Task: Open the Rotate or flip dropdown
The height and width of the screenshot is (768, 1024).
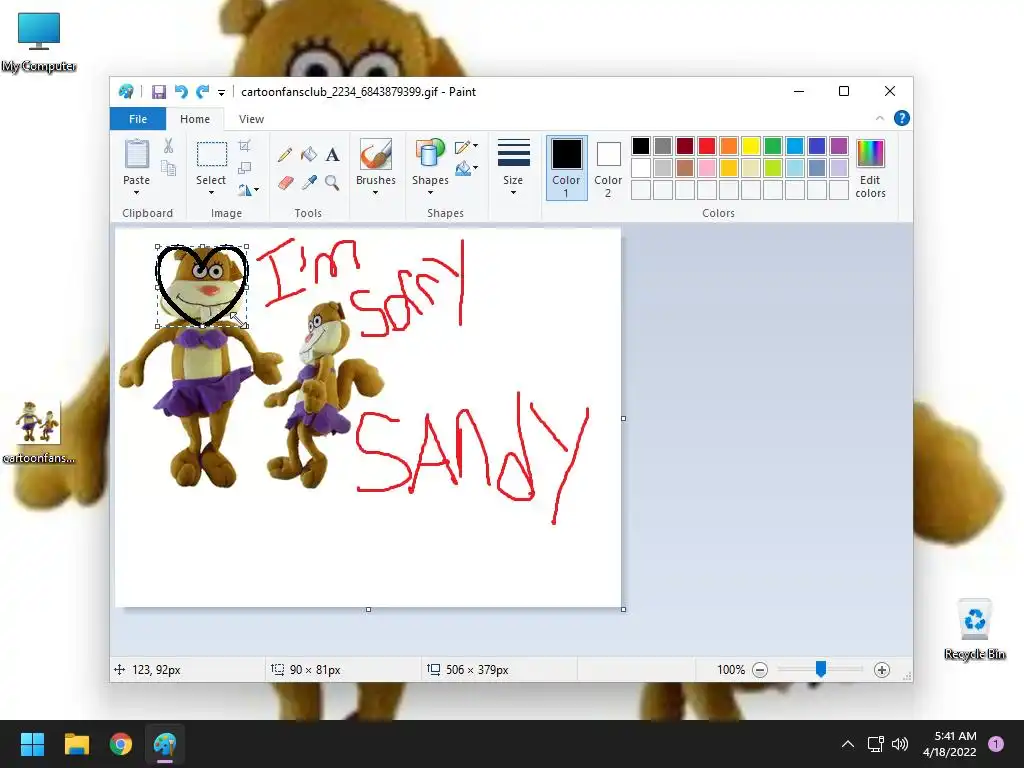Action: [x=248, y=190]
